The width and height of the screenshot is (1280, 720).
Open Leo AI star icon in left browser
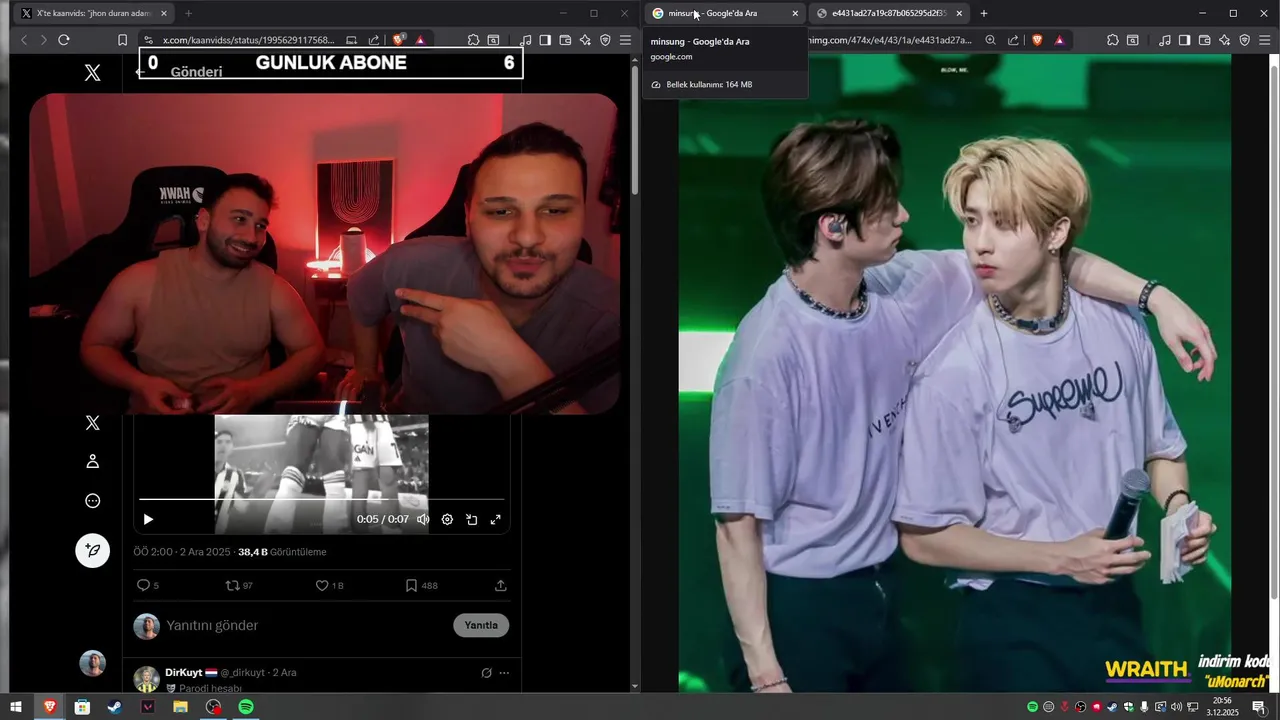click(585, 40)
